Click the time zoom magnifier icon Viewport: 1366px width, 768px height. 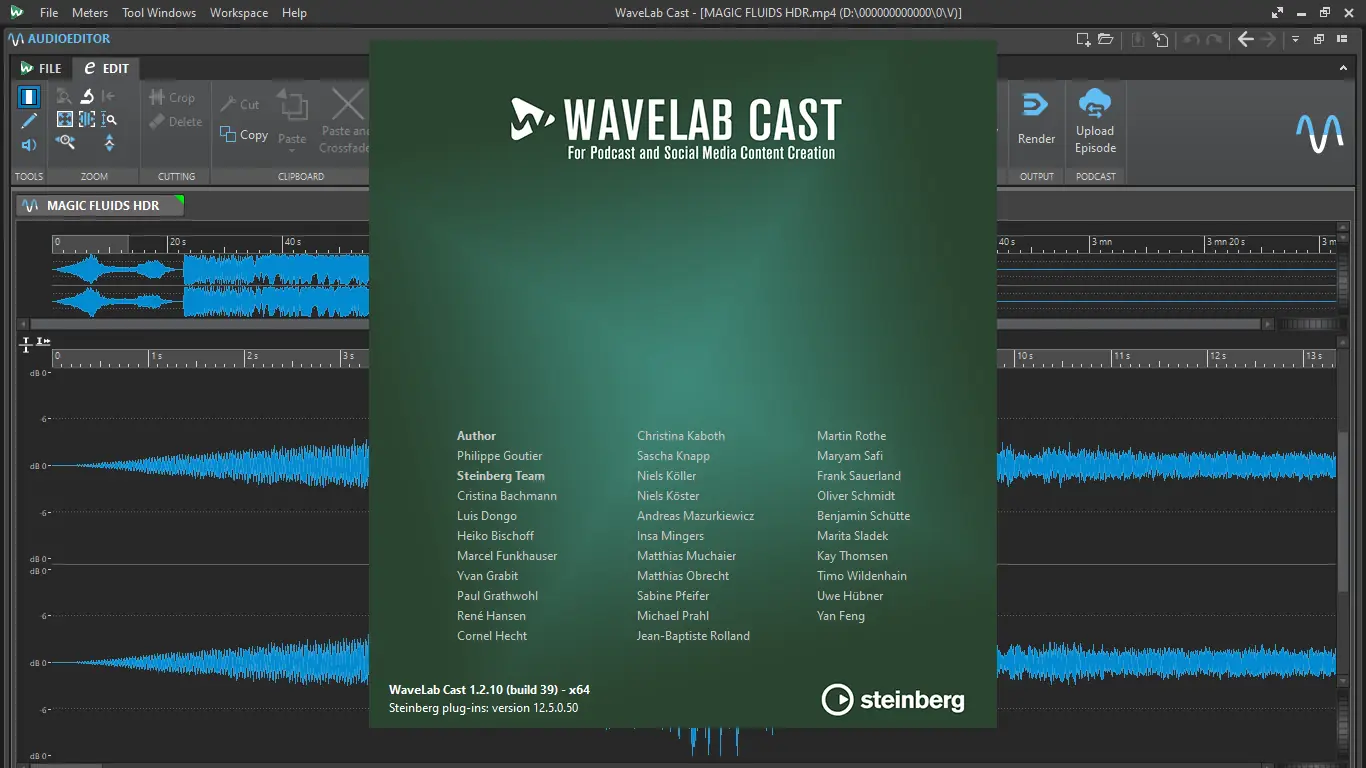66,143
